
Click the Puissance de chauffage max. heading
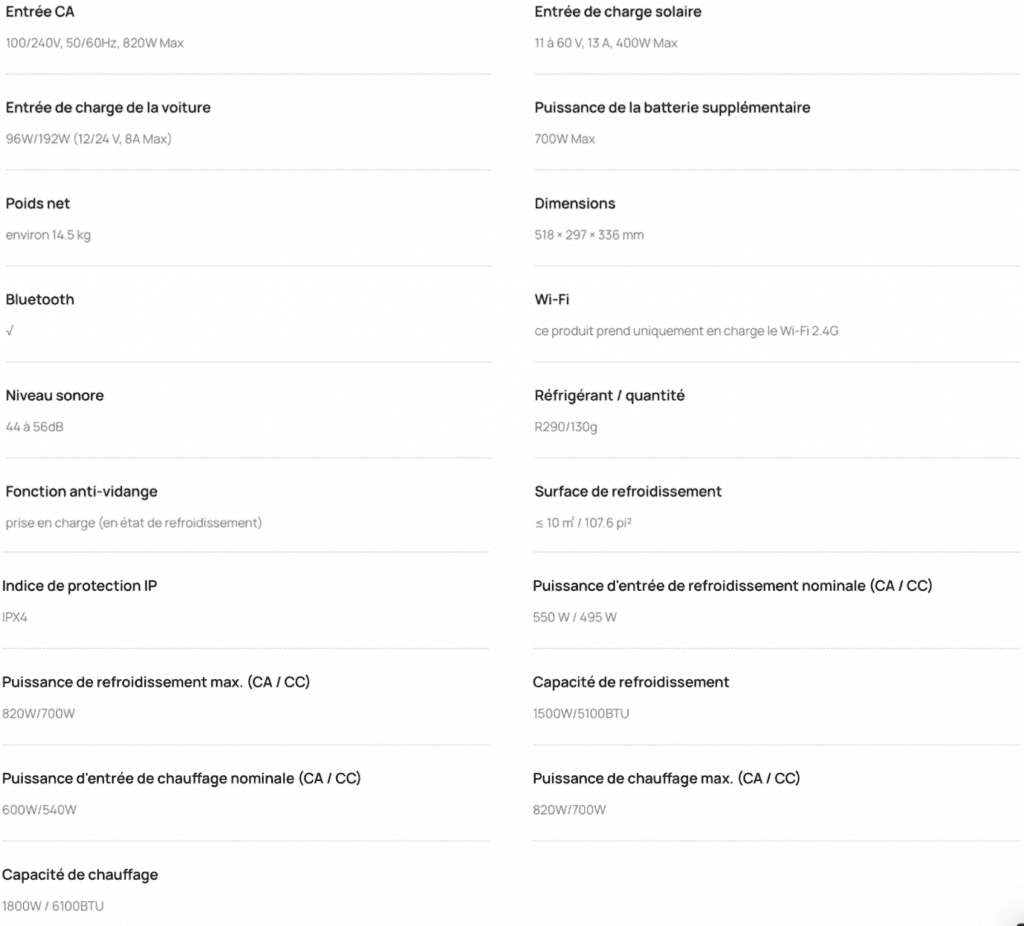pyautogui.click(x=667, y=778)
